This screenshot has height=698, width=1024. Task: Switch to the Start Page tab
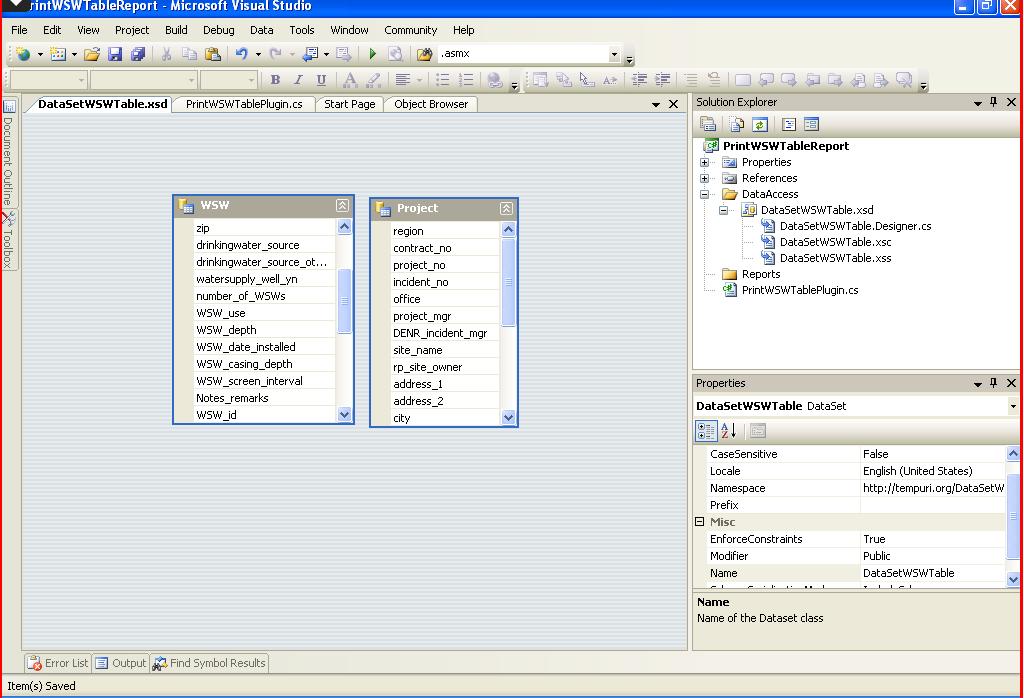click(x=349, y=104)
